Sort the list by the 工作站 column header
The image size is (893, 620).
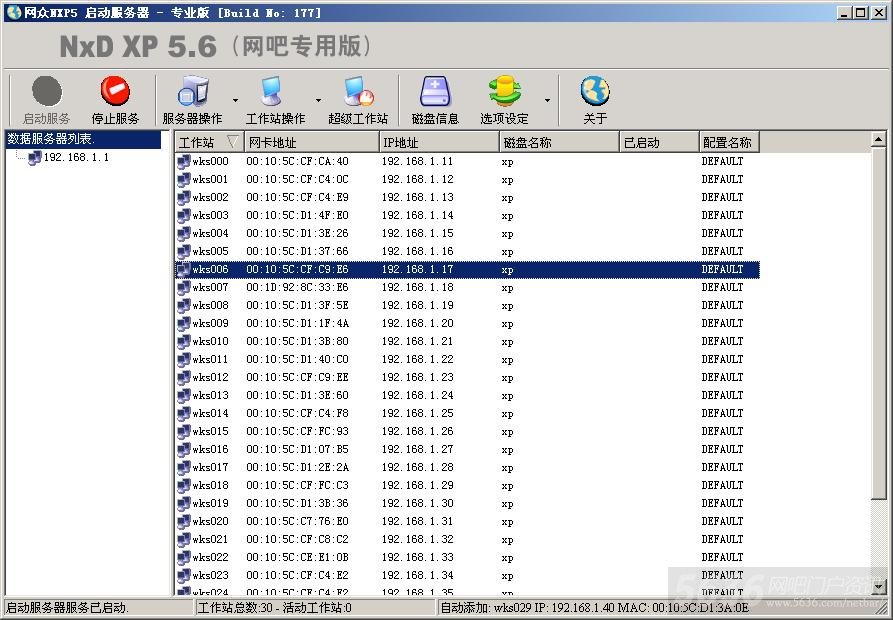point(210,142)
